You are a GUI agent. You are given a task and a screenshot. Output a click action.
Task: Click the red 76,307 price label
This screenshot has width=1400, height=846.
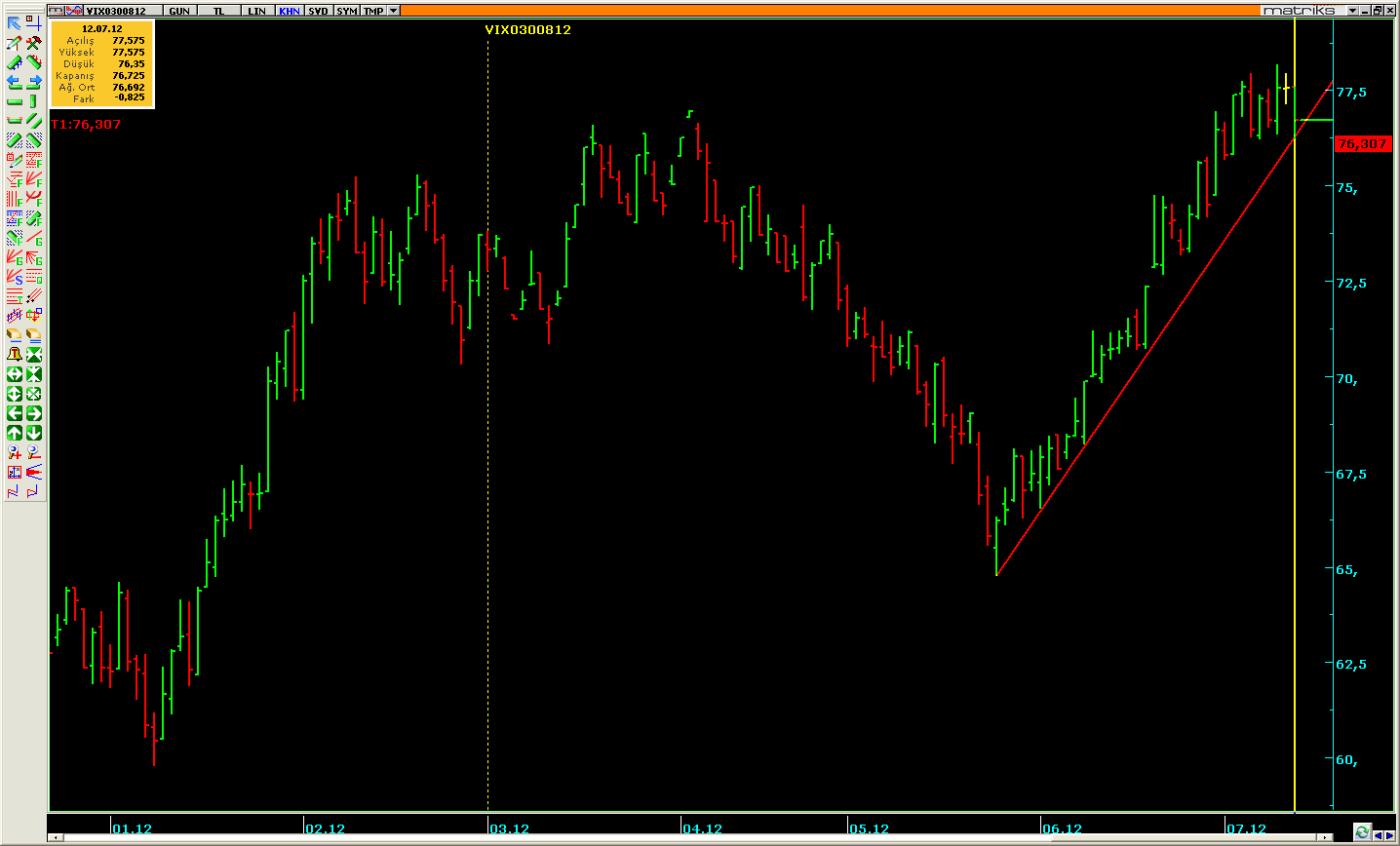[1362, 144]
